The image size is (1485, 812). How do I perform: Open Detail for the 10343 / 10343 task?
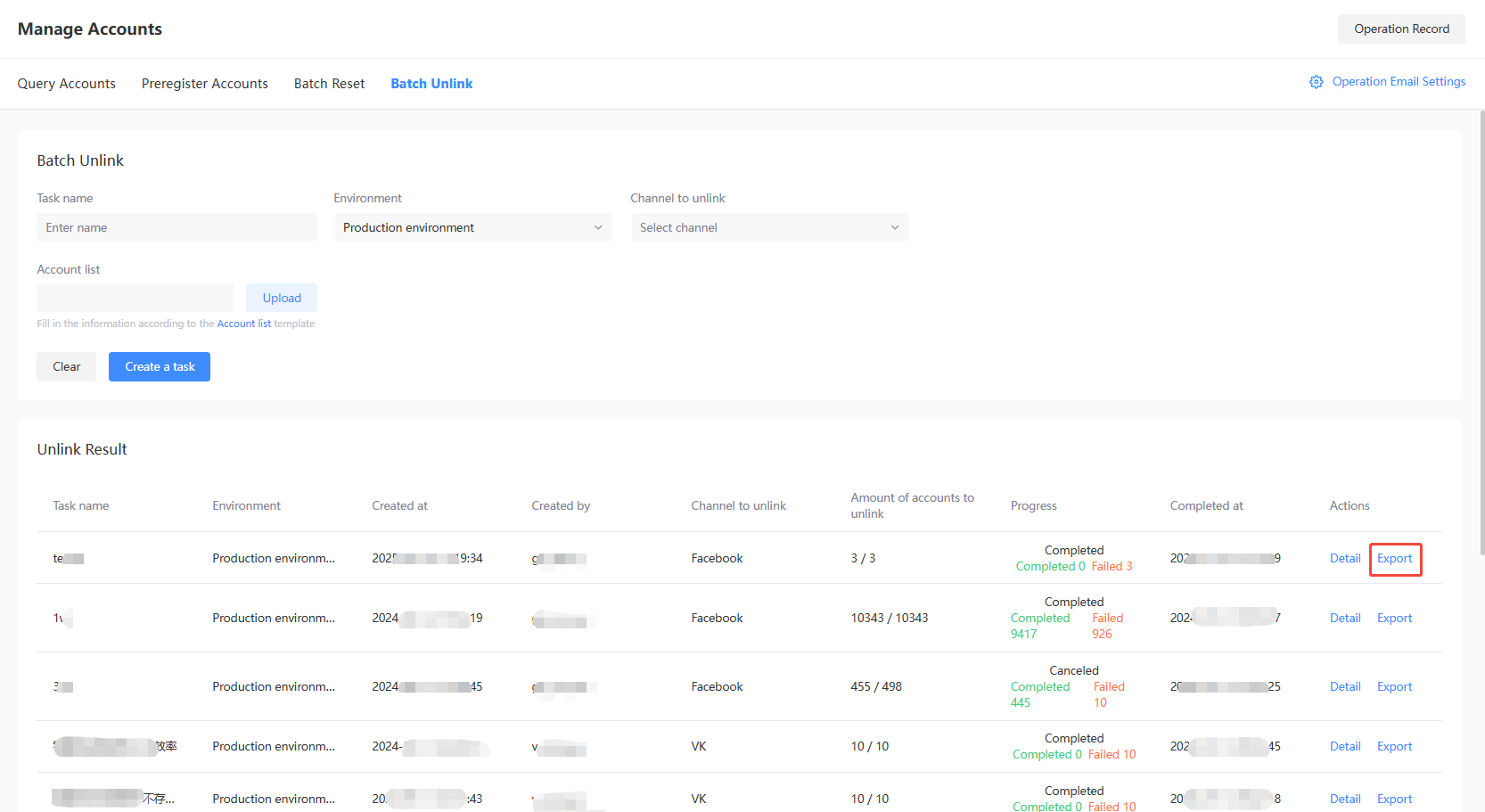coord(1345,618)
